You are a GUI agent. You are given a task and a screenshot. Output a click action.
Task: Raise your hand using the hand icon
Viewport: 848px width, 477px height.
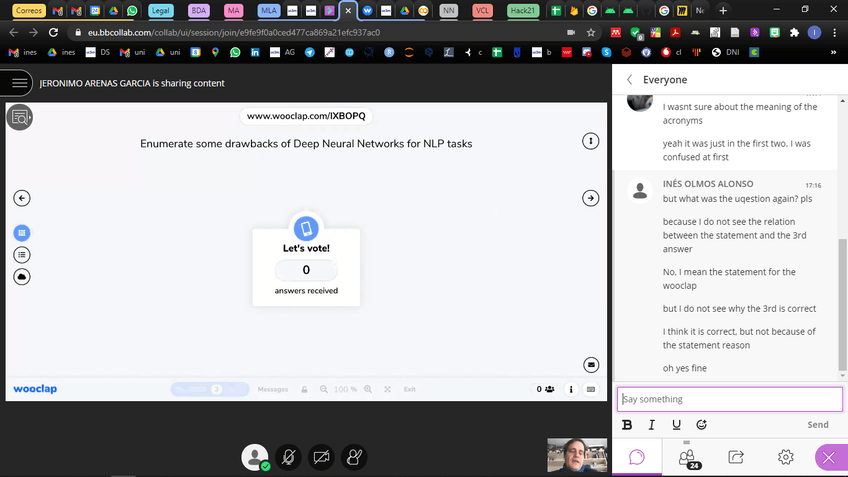tap(354, 457)
